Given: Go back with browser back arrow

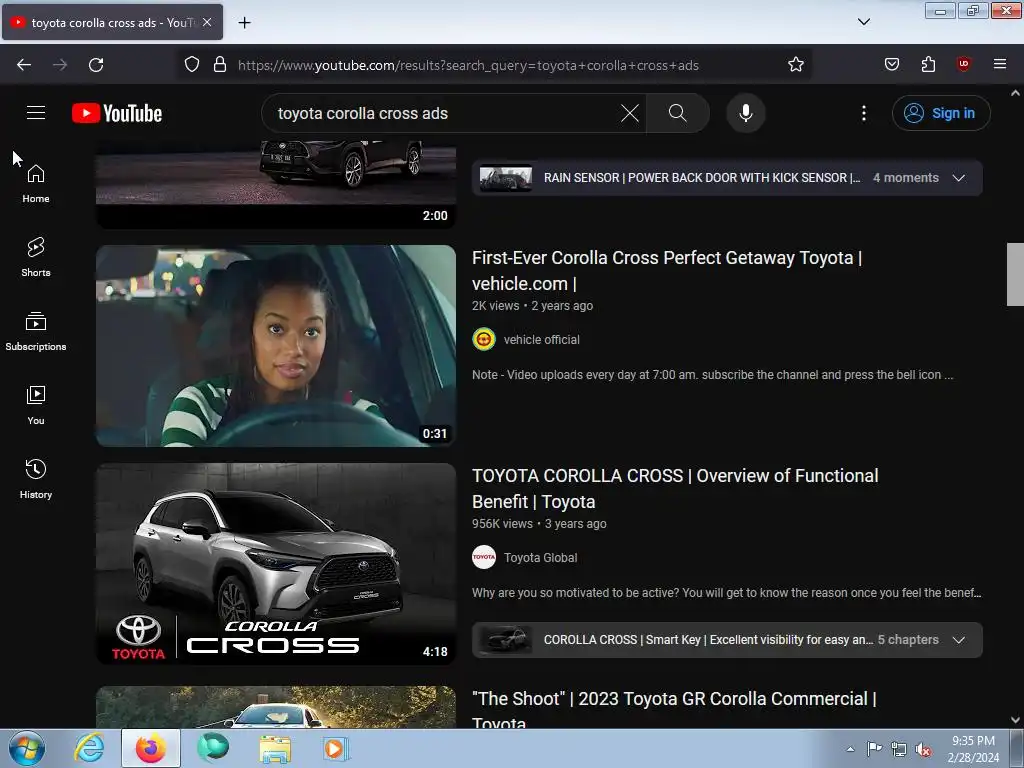Looking at the screenshot, I should point(24,65).
